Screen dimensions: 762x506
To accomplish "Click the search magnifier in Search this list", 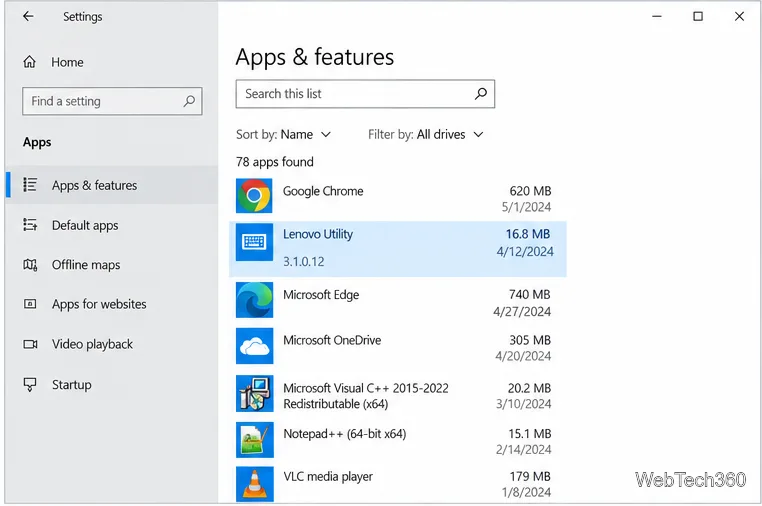I will [481, 94].
